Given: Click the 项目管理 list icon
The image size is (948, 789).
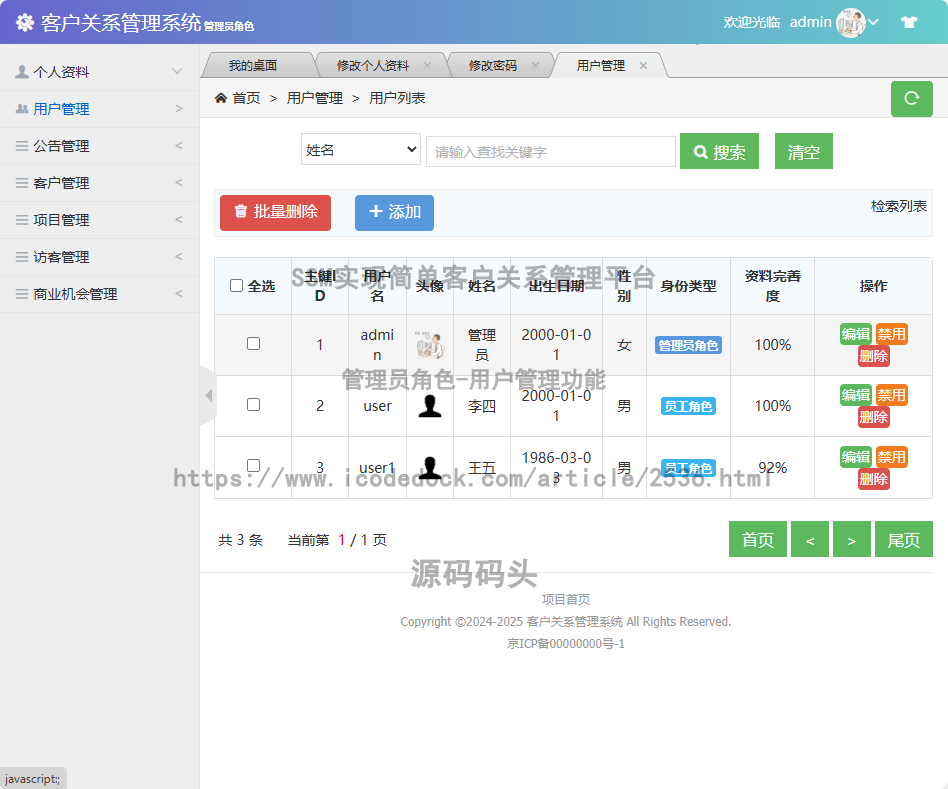Looking at the screenshot, I should point(22,219).
